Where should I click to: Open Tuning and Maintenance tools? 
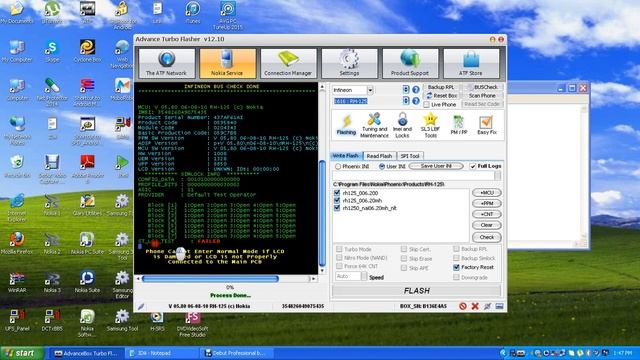[374, 125]
